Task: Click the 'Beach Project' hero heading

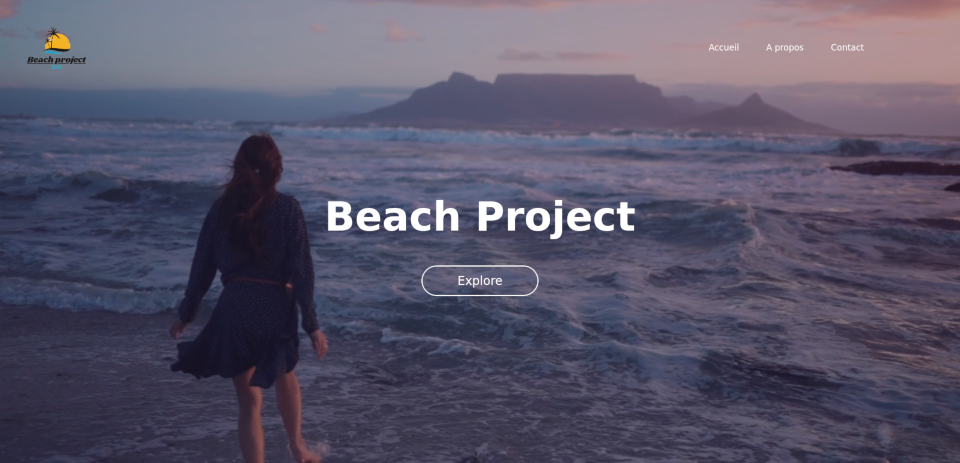Action: point(480,217)
